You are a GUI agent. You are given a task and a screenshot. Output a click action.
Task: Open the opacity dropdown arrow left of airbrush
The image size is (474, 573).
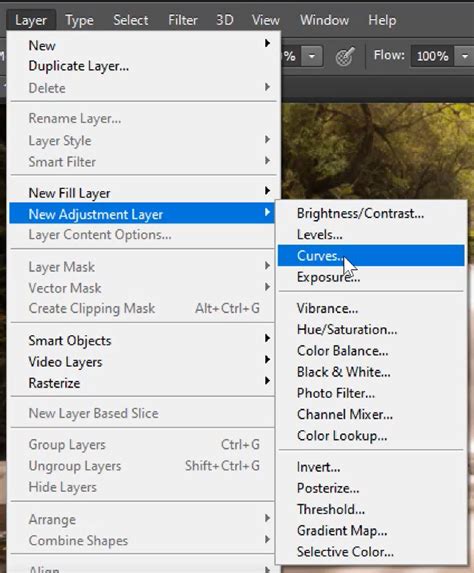click(x=312, y=56)
